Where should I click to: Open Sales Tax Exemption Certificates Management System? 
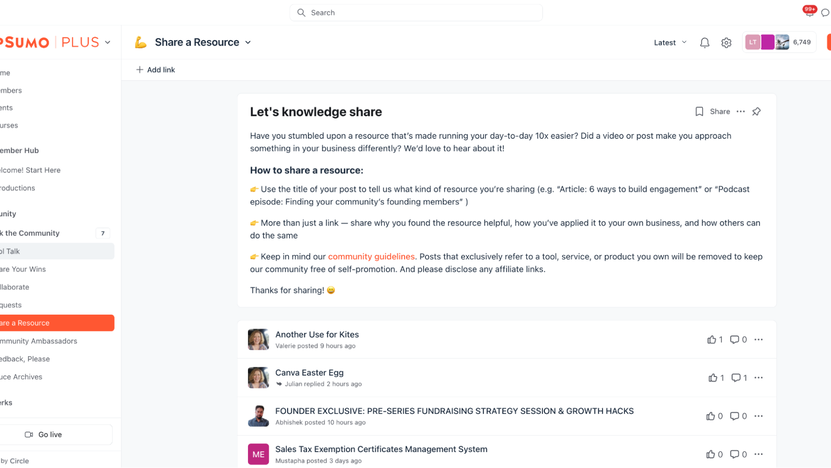click(x=381, y=449)
